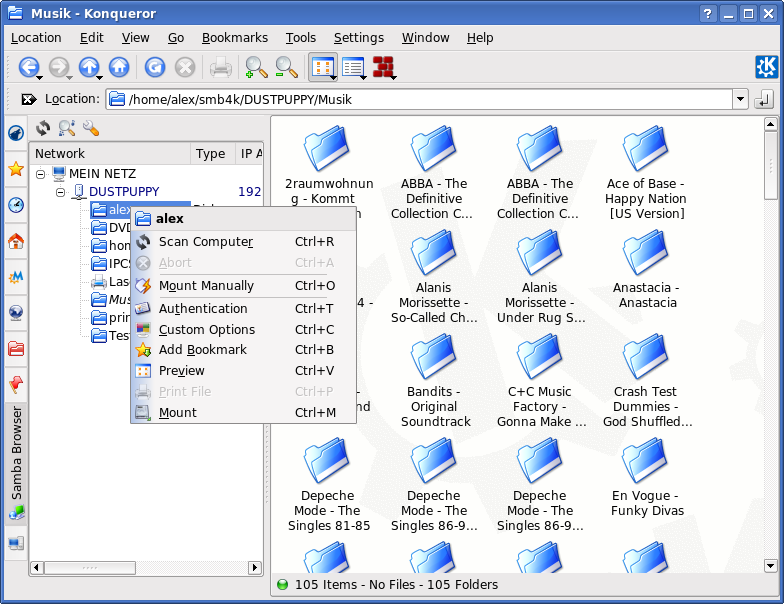Select Authentication in context menu
Image resolution: width=784 pixels, height=604 pixels.
[x=244, y=308]
